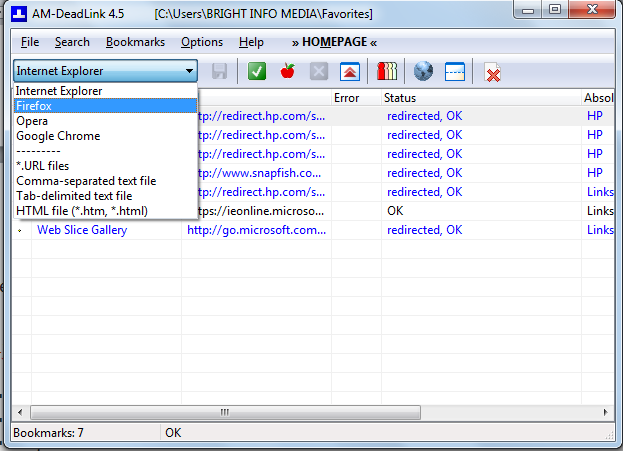The width and height of the screenshot is (623, 451).
Task: Open the File menu
Action: click(x=30, y=42)
